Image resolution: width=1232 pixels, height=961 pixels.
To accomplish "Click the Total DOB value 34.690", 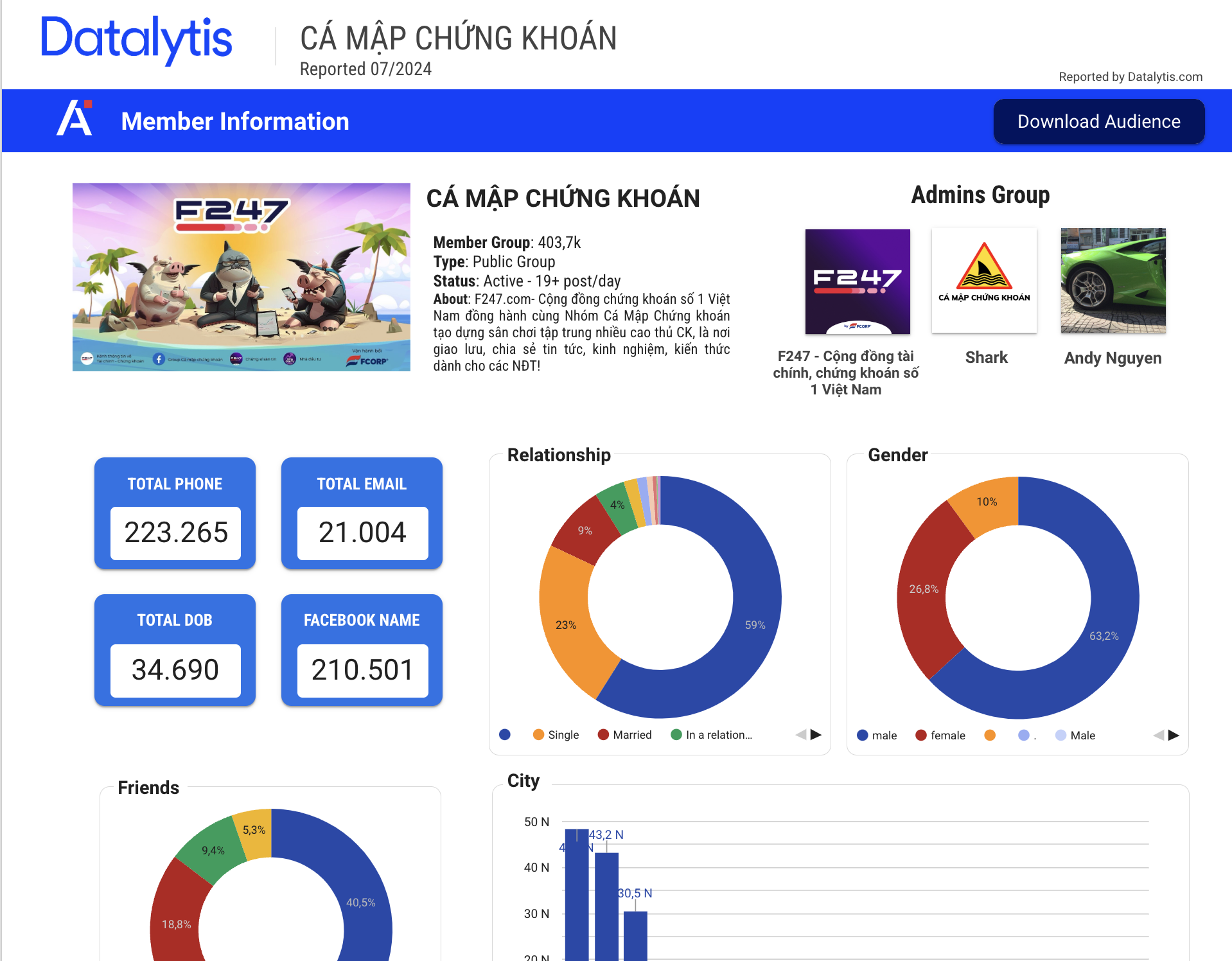I will (x=175, y=670).
